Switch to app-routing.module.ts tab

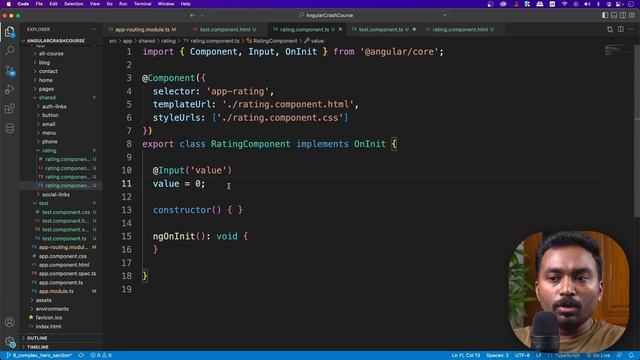coord(142,29)
